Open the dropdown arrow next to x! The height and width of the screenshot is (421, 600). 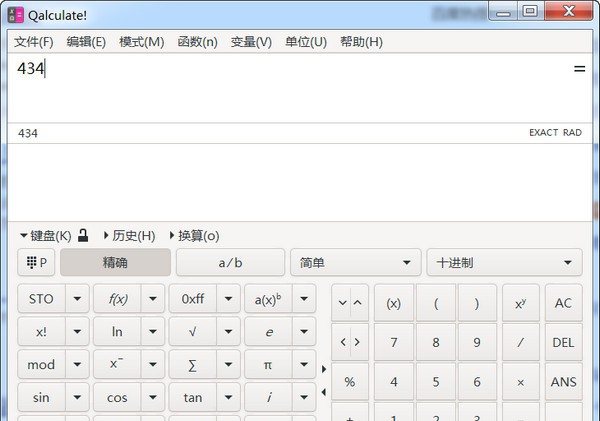77,331
